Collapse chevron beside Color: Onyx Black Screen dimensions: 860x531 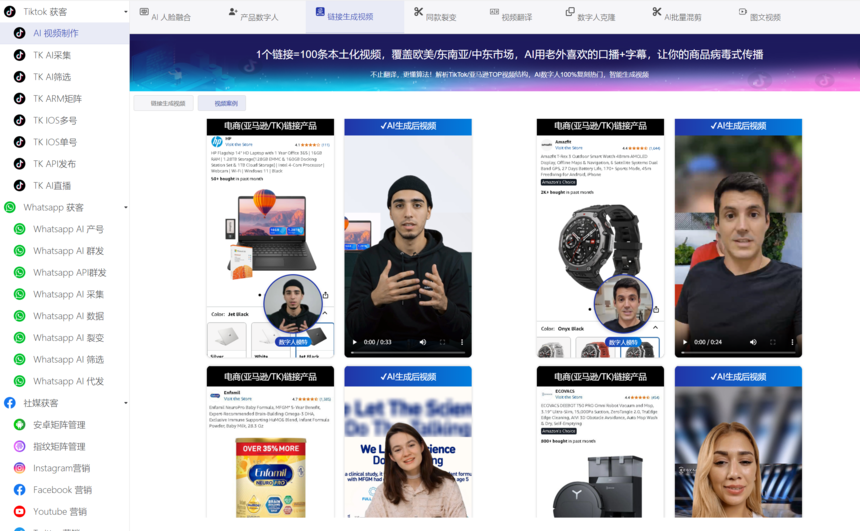(x=655, y=327)
